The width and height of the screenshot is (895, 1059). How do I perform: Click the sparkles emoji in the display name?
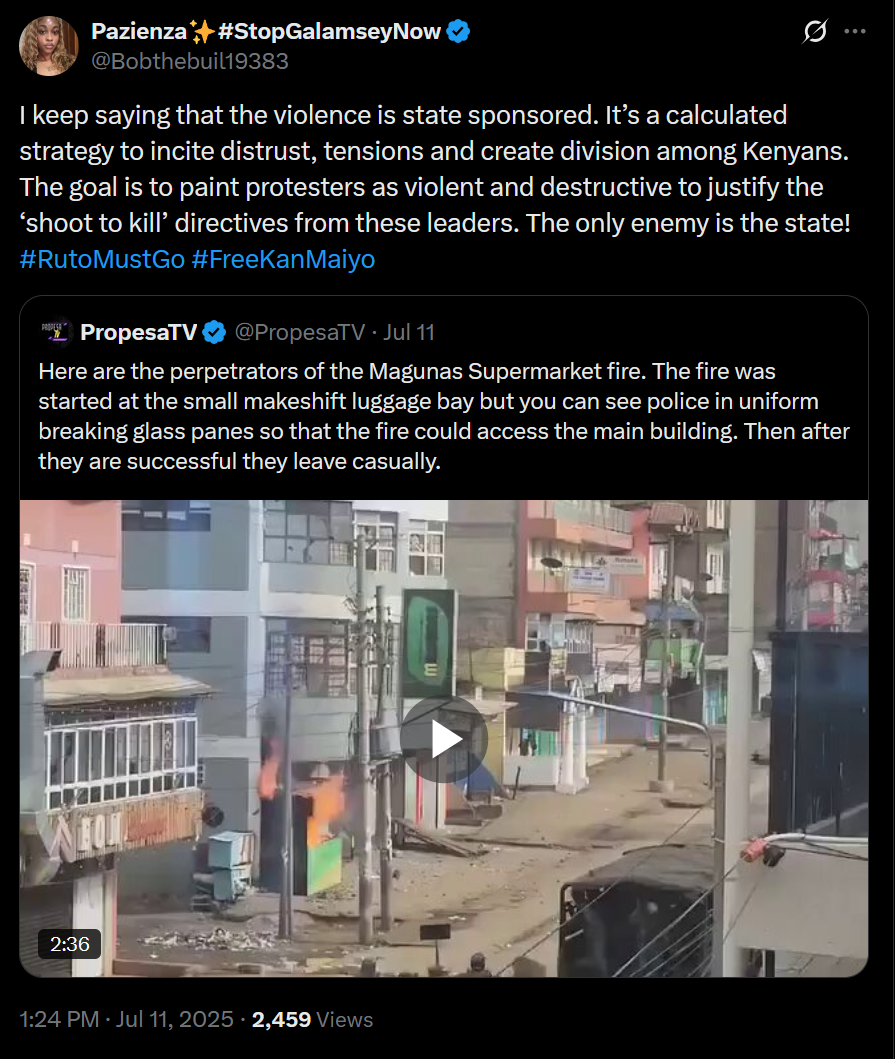[201, 31]
